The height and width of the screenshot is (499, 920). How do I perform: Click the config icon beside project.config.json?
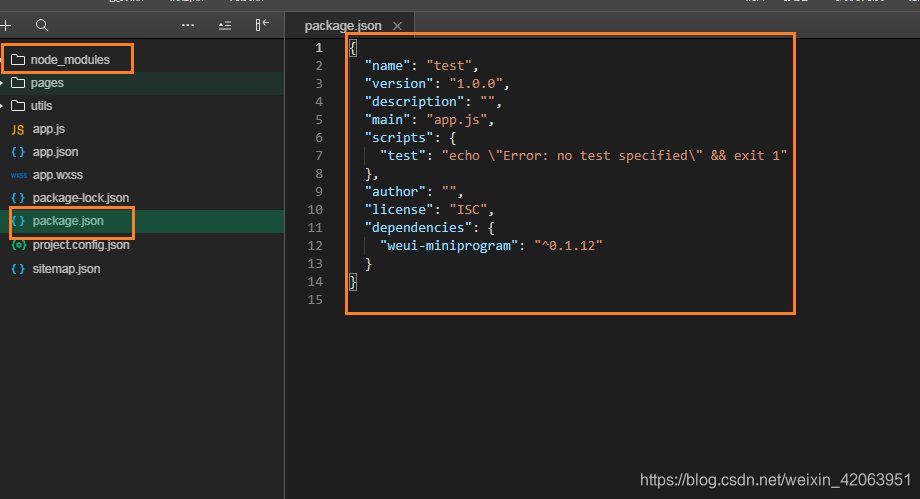pos(19,245)
